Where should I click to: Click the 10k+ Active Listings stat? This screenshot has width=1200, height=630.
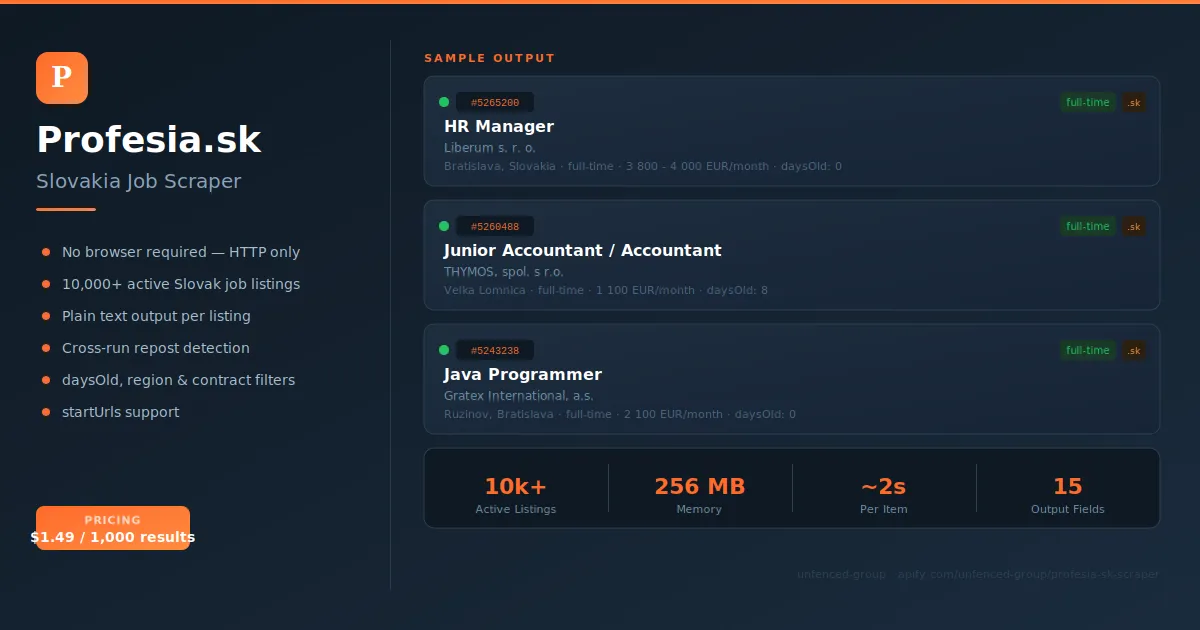coord(516,495)
